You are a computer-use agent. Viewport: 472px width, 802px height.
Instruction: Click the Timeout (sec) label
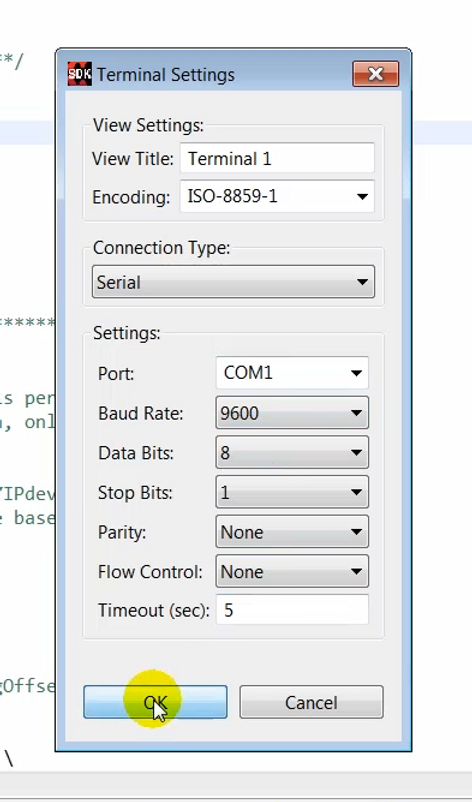click(154, 611)
